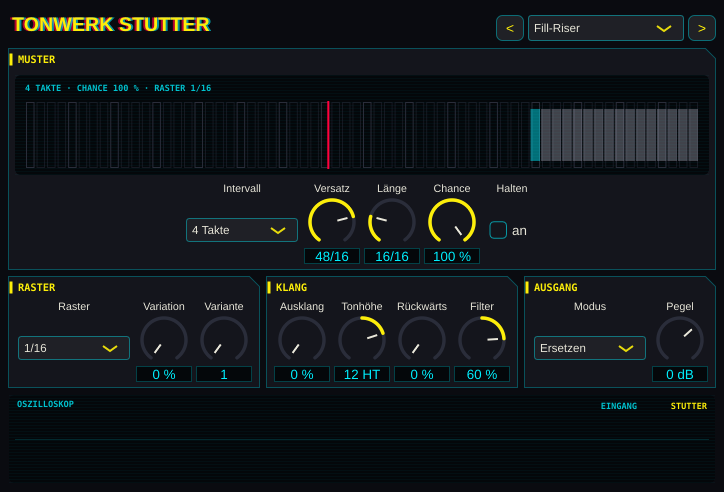Click the Filter value field 60 %
This screenshot has width=724, height=492.
pos(482,374)
